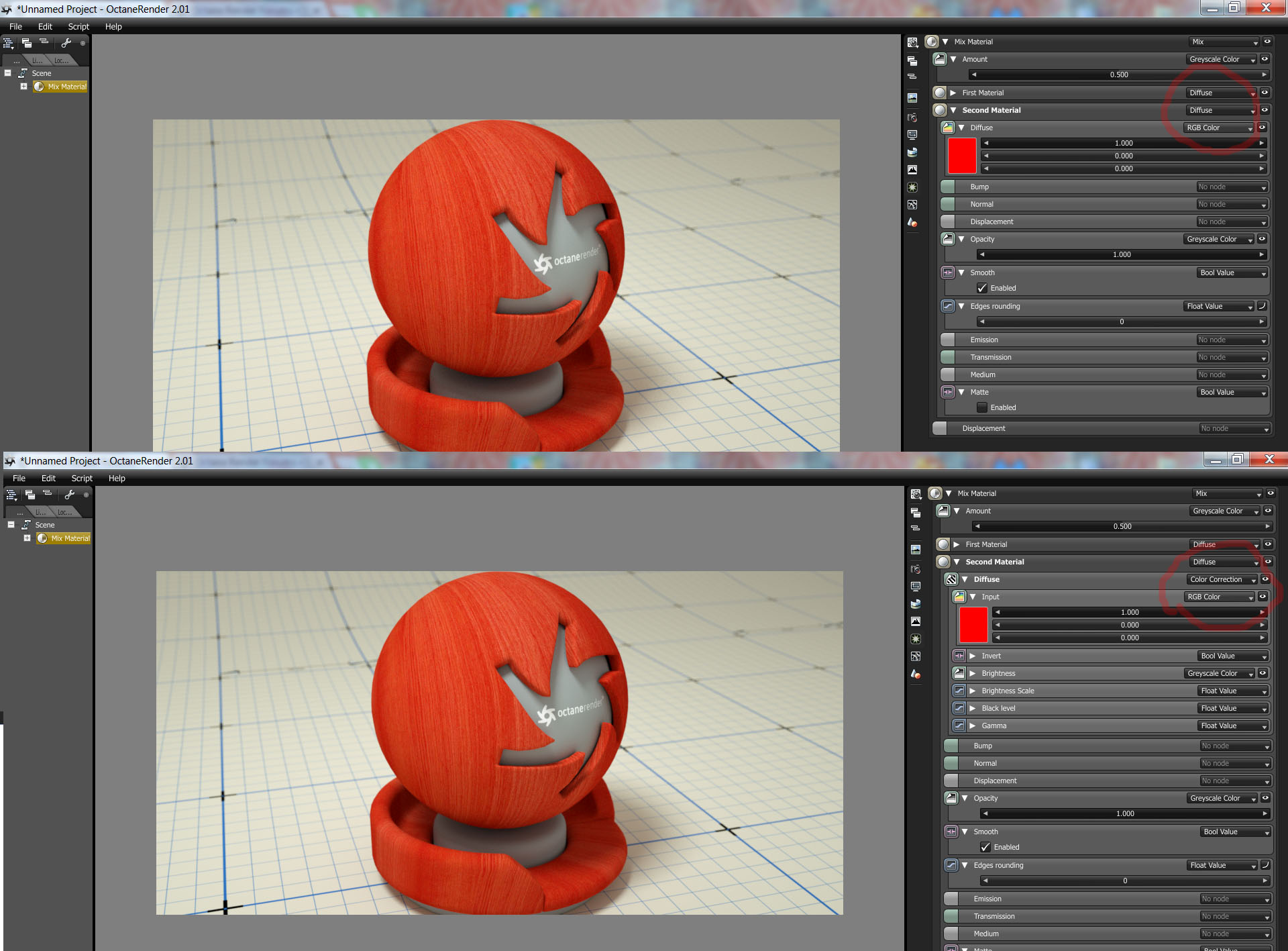Open Edit menu in the lower window
1288x951 pixels.
pyautogui.click(x=48, y=479)
